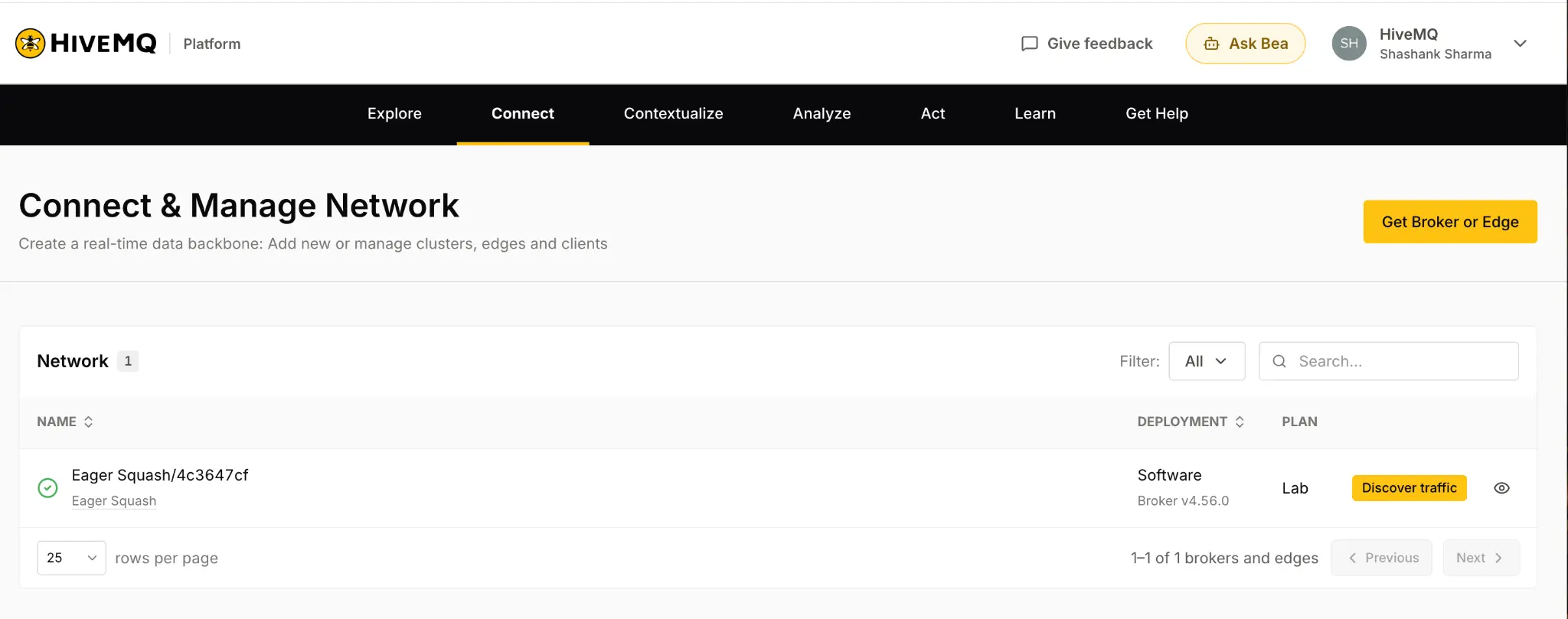Click the Lab plan cell
1568x619 pixels.
click(1295, 488)
